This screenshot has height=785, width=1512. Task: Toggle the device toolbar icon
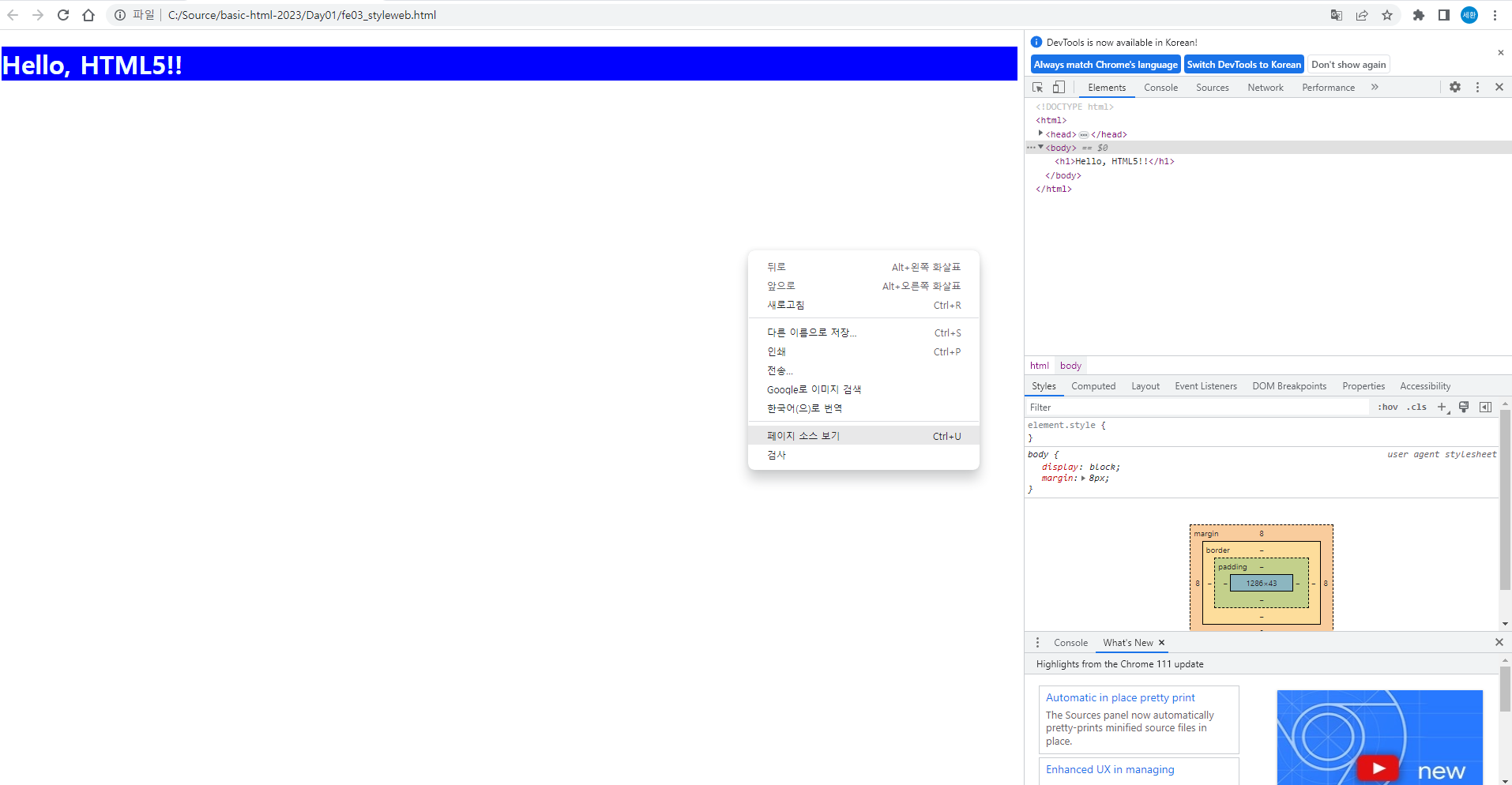(x=1059, y=87)
